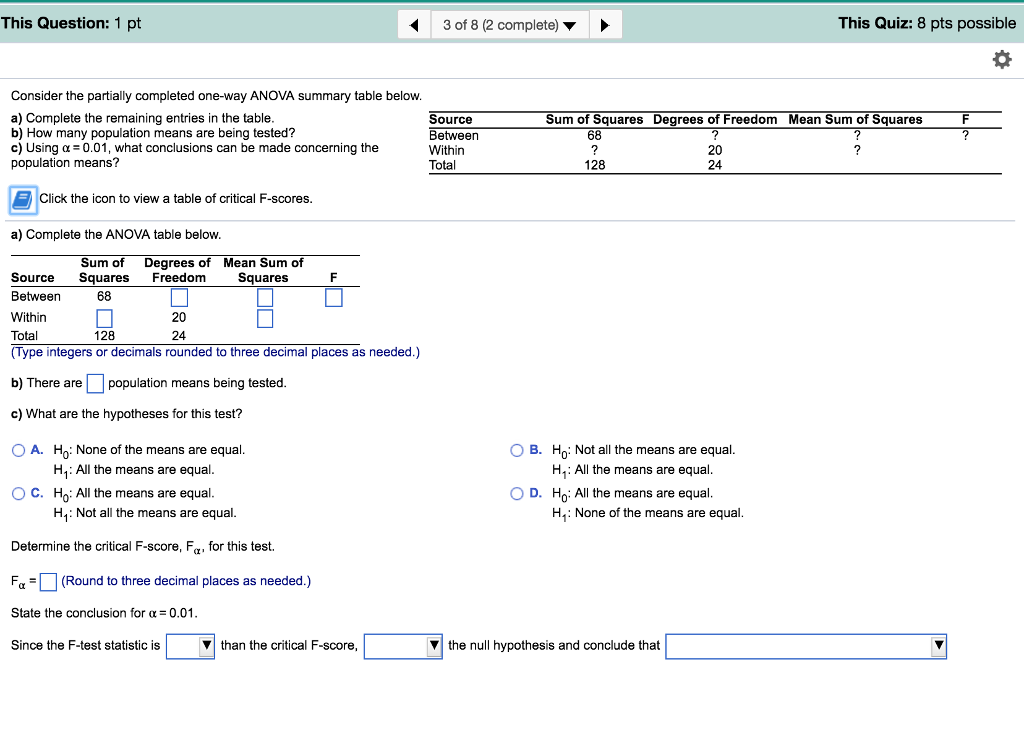
Task: Click the population means count input box
Action: coord(95,384)
